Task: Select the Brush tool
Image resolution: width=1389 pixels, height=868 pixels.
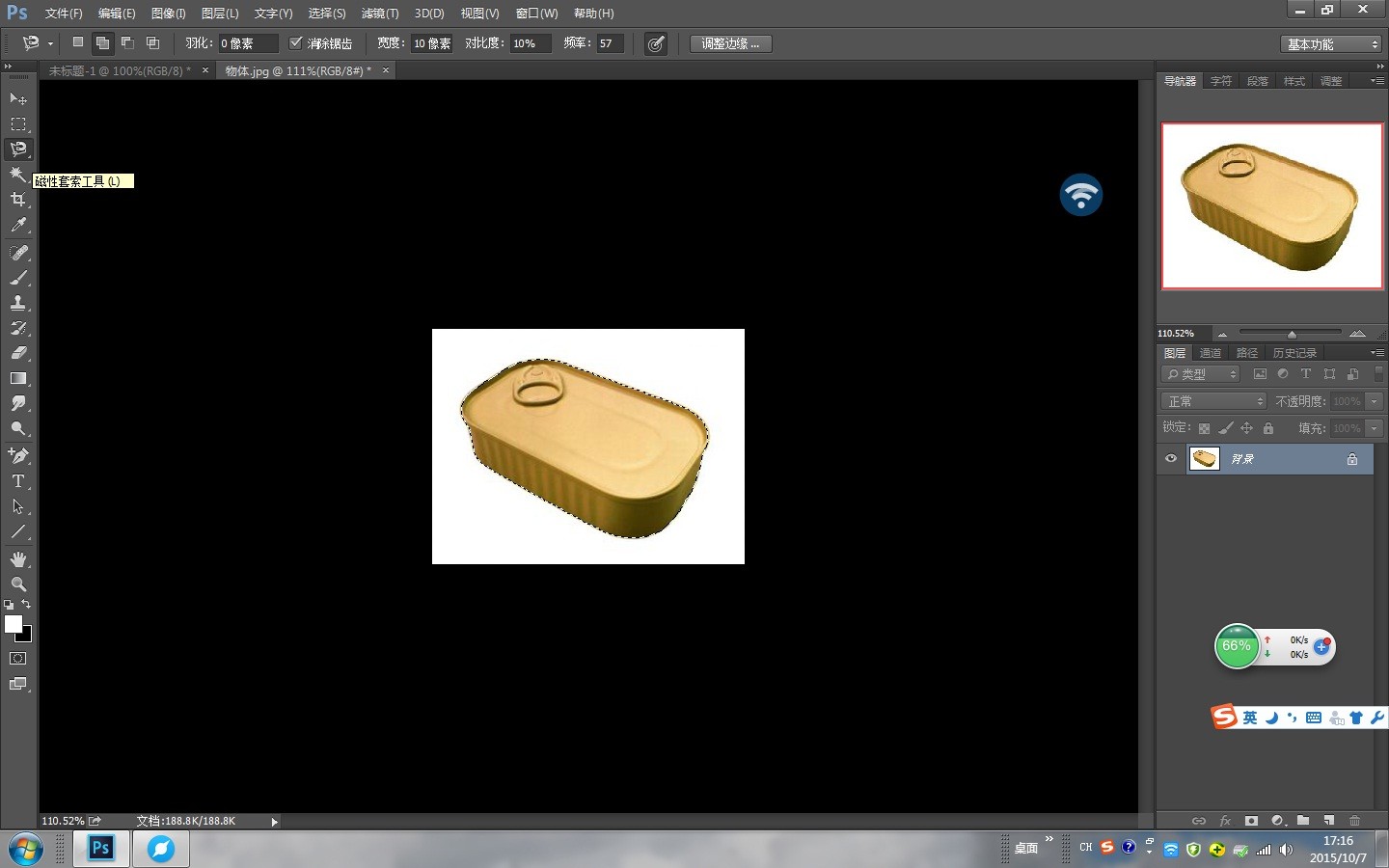Action: tap(18, 277)
